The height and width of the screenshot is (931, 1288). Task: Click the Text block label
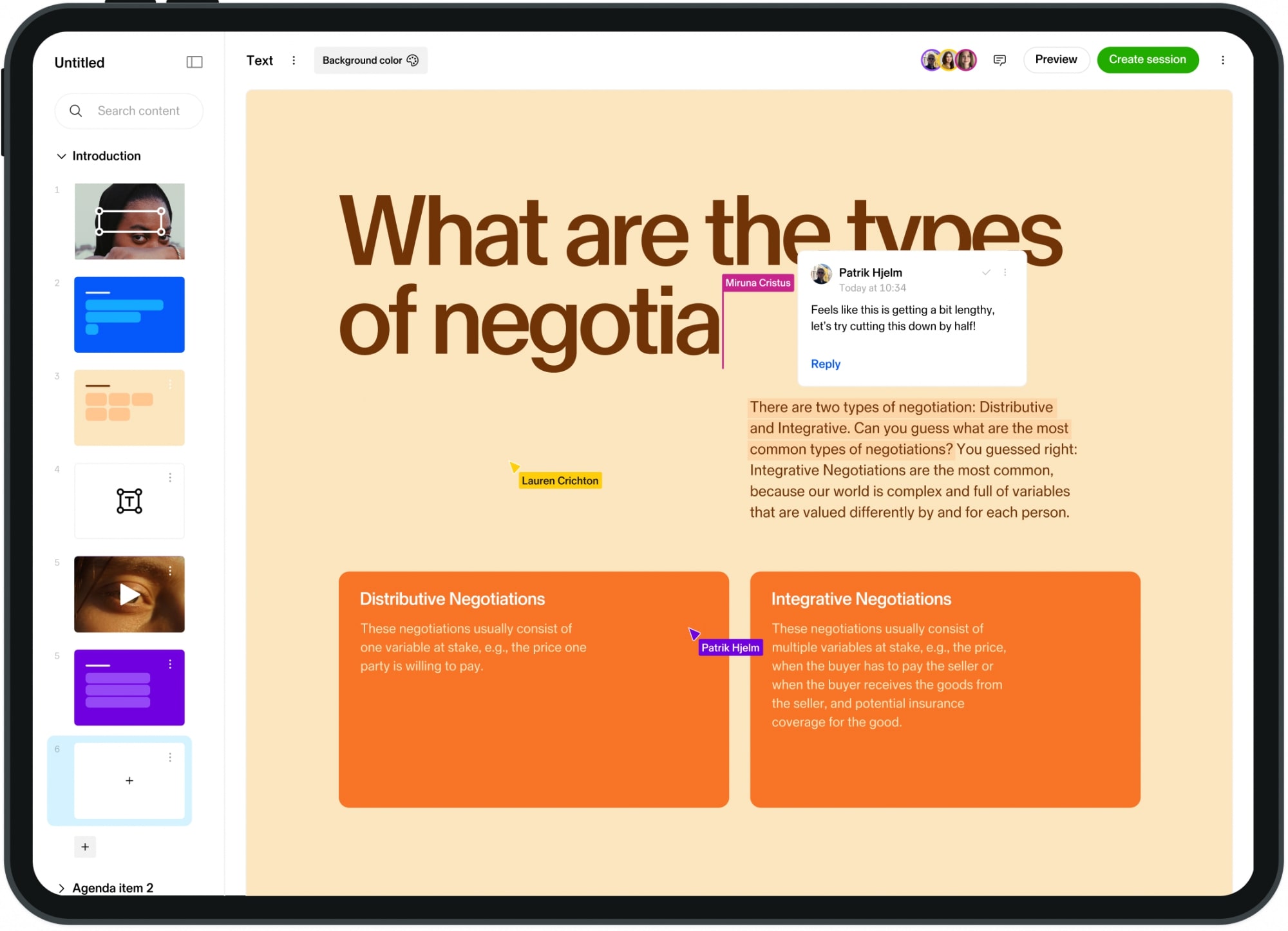[260, 61]
